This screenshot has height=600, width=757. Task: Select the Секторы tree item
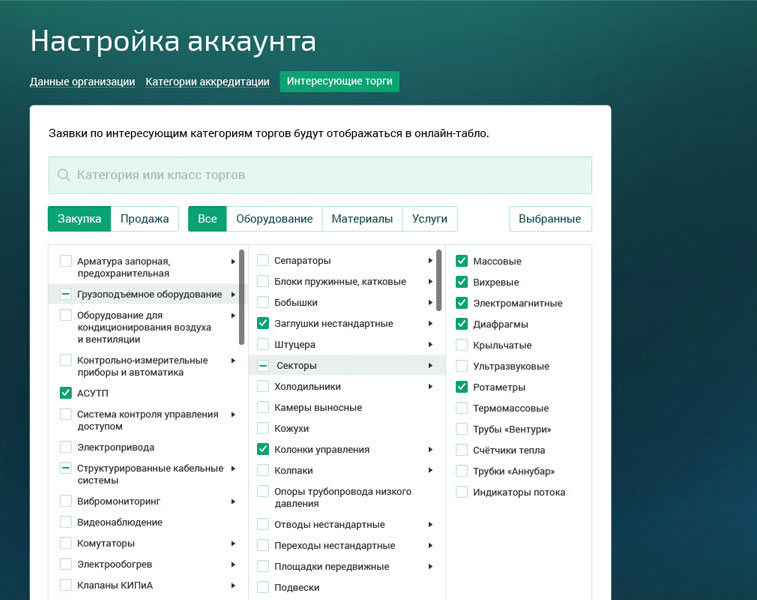[295, 366]
